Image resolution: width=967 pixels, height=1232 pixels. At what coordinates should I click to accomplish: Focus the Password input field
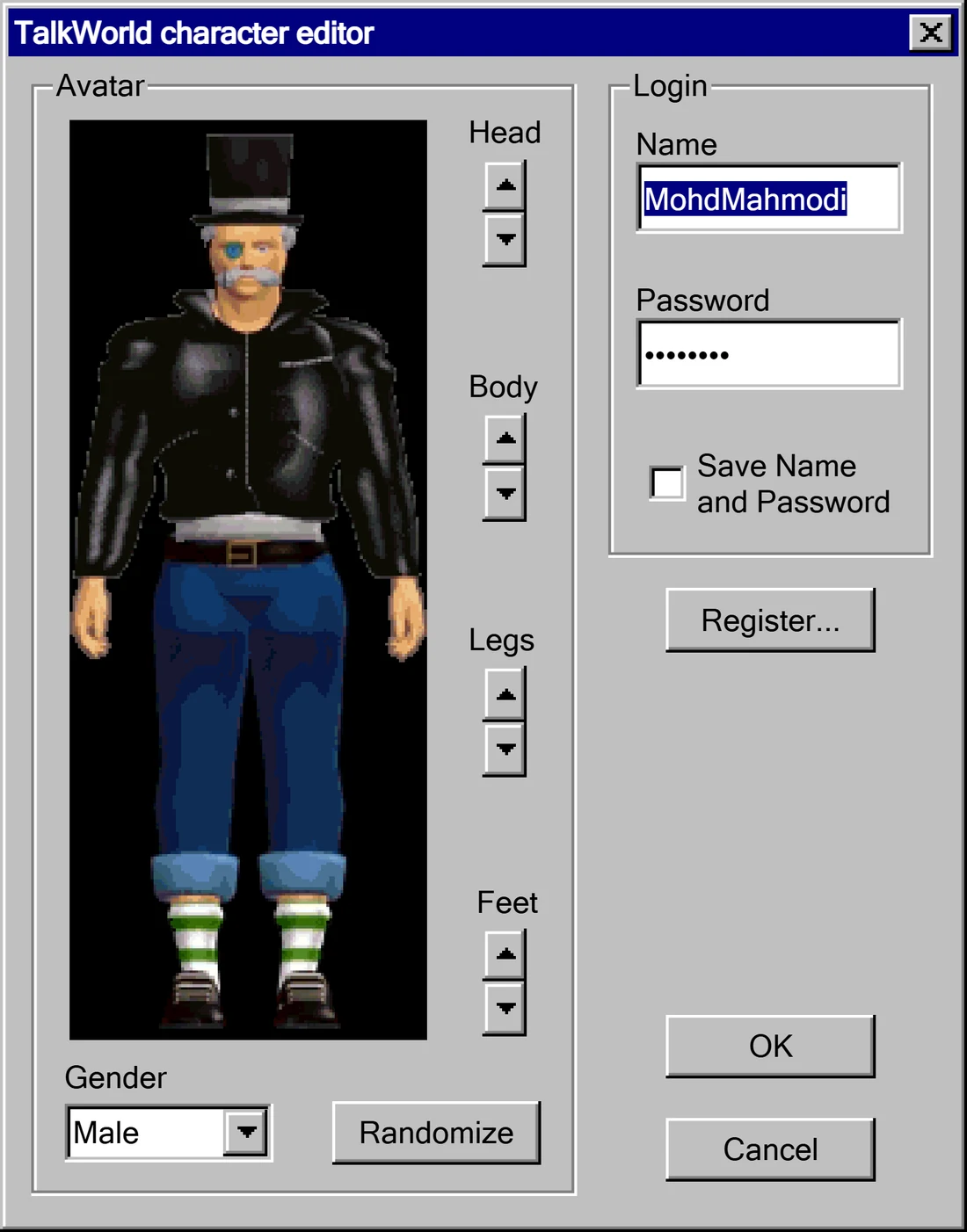[769, 354]
